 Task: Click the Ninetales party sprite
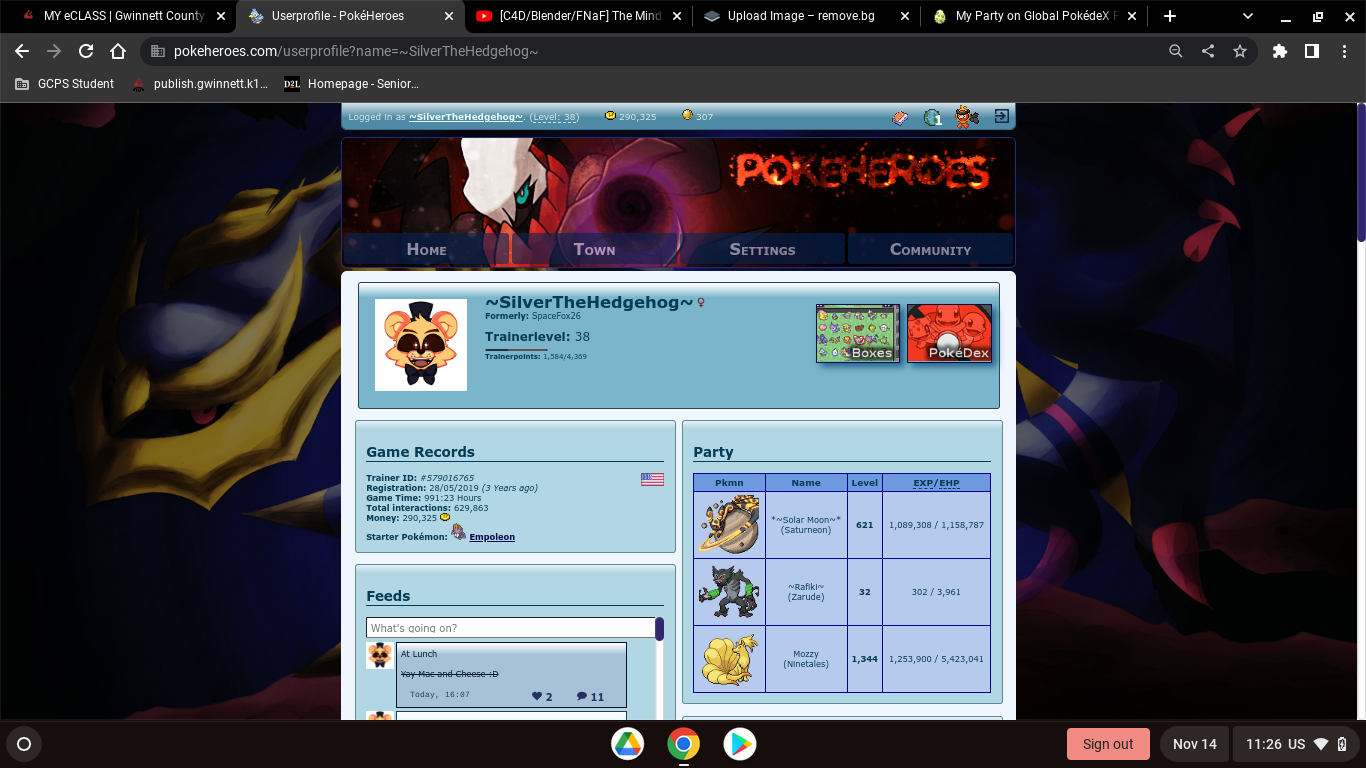tap(729, 659)
